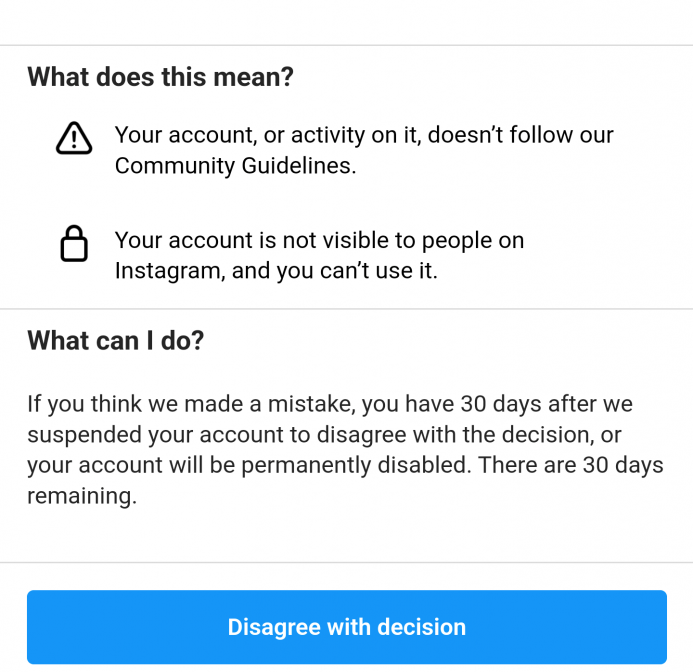This screenshot has height=672, width=693.
Task: Tap the Disagree with decision button
Action: point(347,627)
